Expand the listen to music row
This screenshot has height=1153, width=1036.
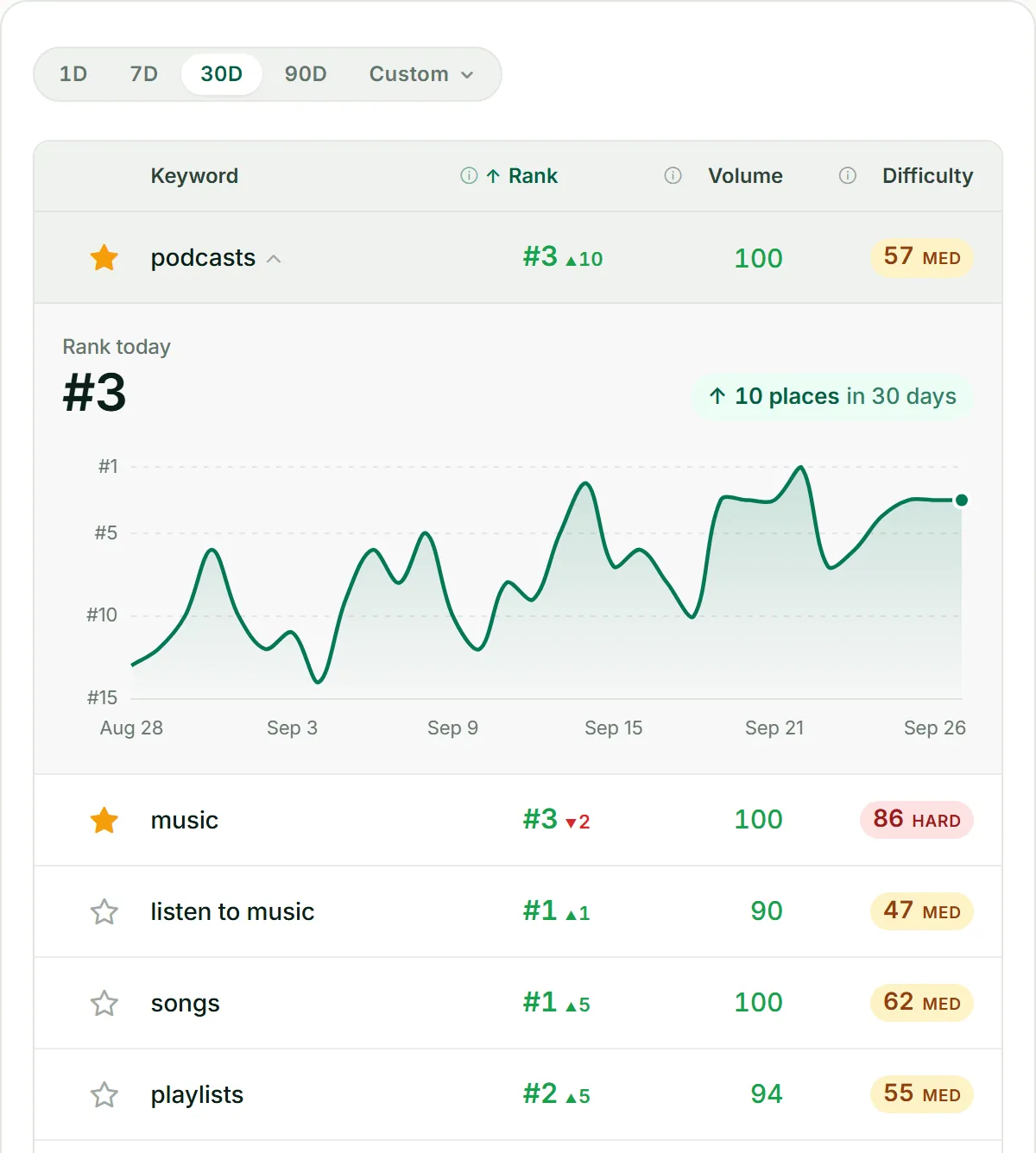pyautogui.click(x=518, y=911)
